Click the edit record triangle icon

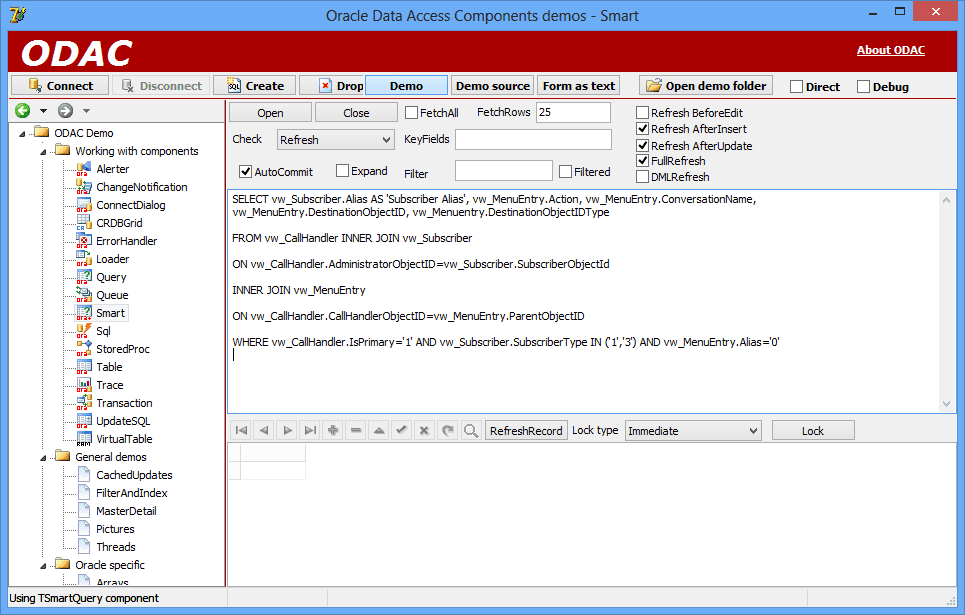click(x=379, y=430)
